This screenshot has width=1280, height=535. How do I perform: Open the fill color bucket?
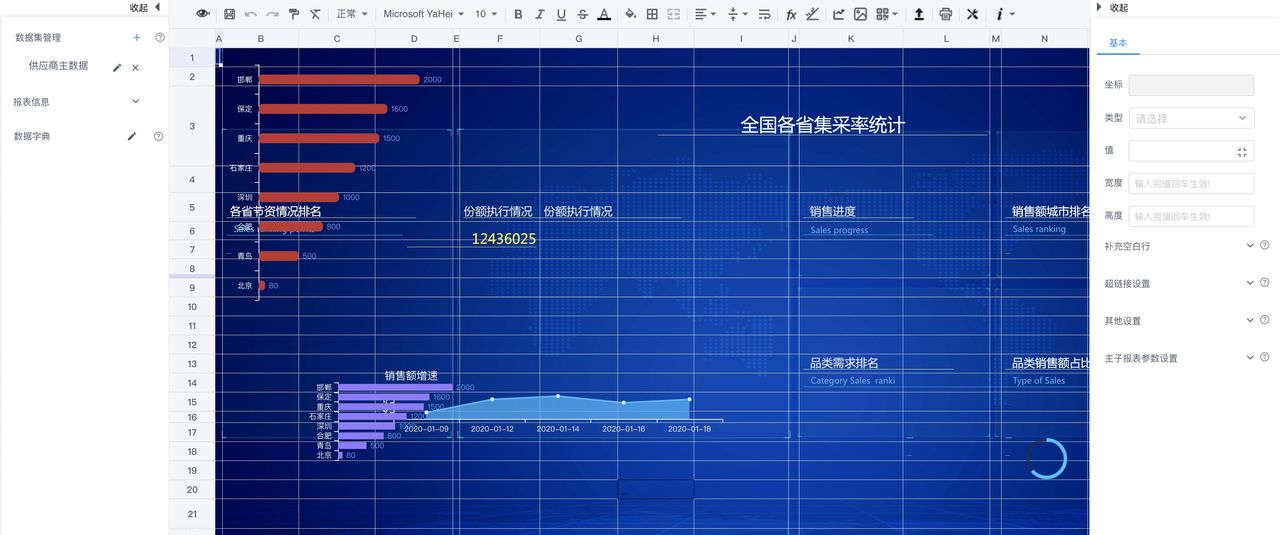click(630, 14)
